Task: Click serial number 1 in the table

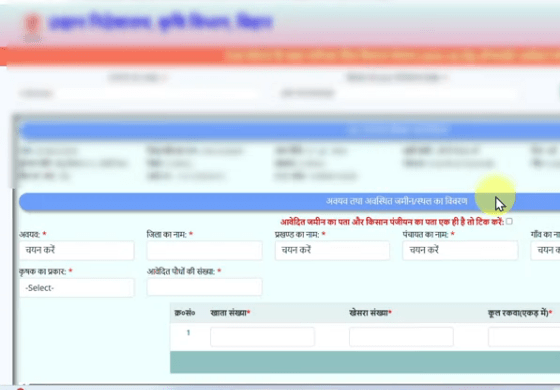Action: coord(188,332)
